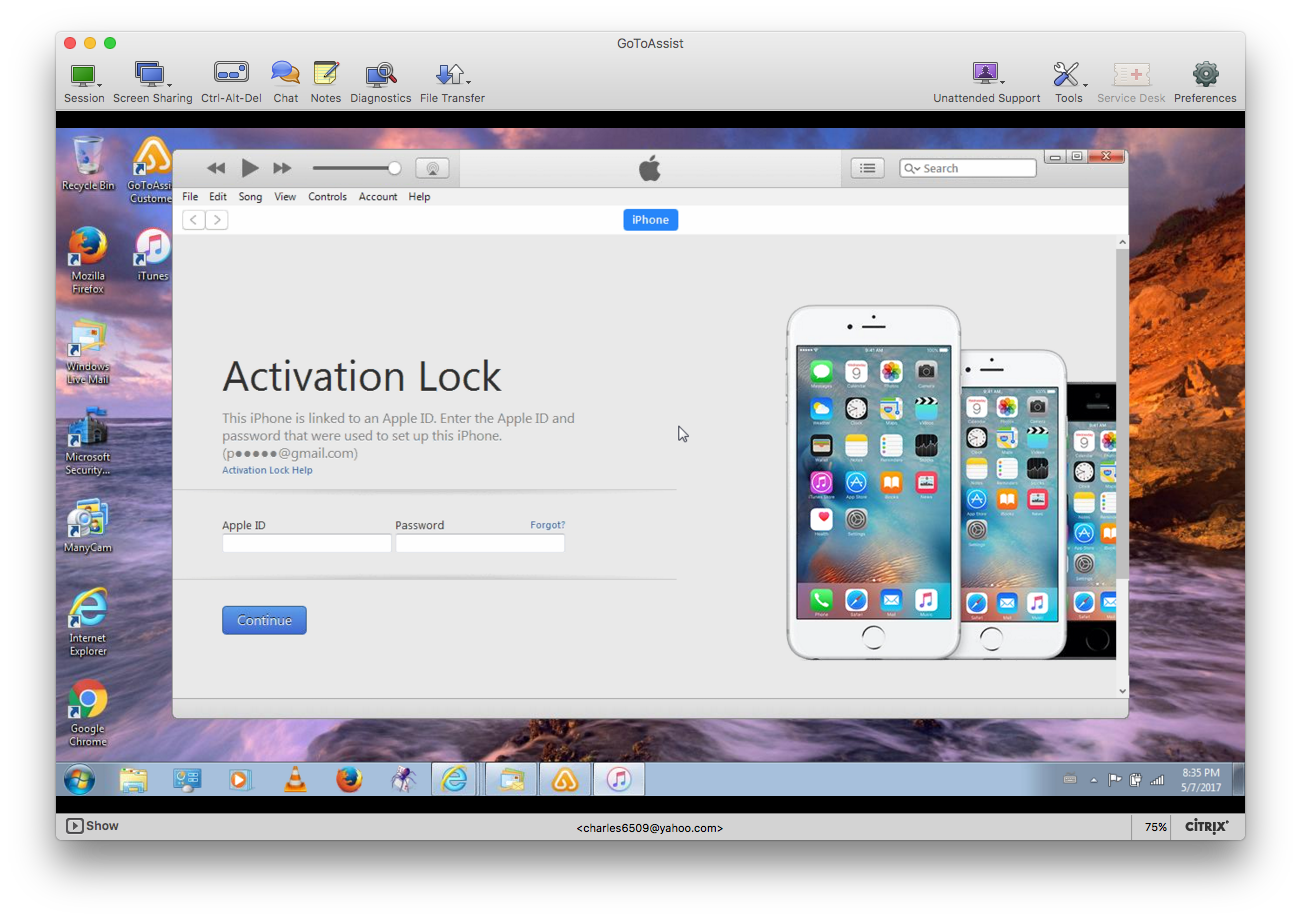Click the Apple ID input field
Image resolution: width=1301 pixels, height=920 pixels.
[x=307, y=543]
